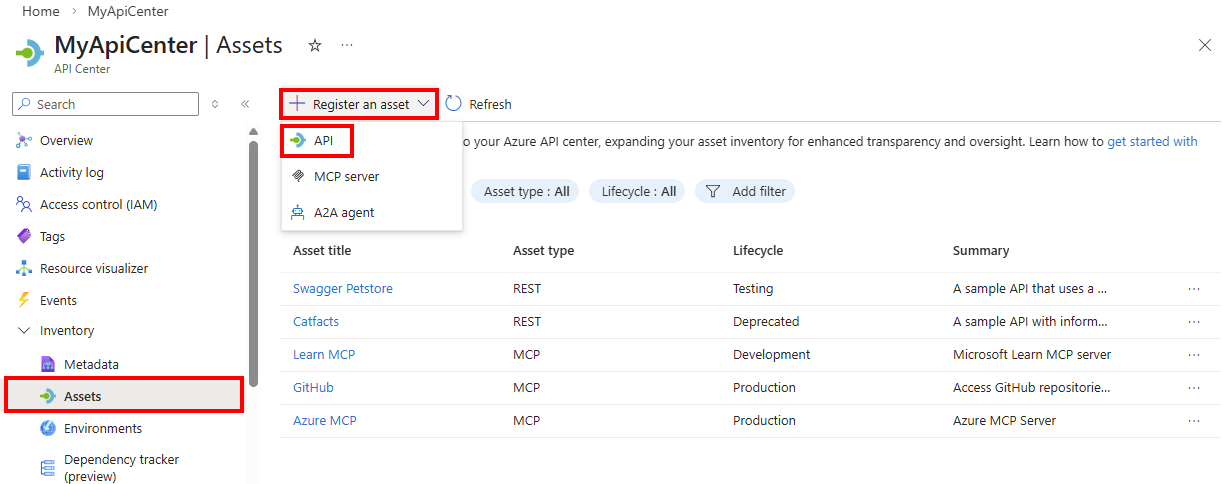Click the Events lightning bolt icon
This screenshot has width=1222, height=484.
click(24, 300)
